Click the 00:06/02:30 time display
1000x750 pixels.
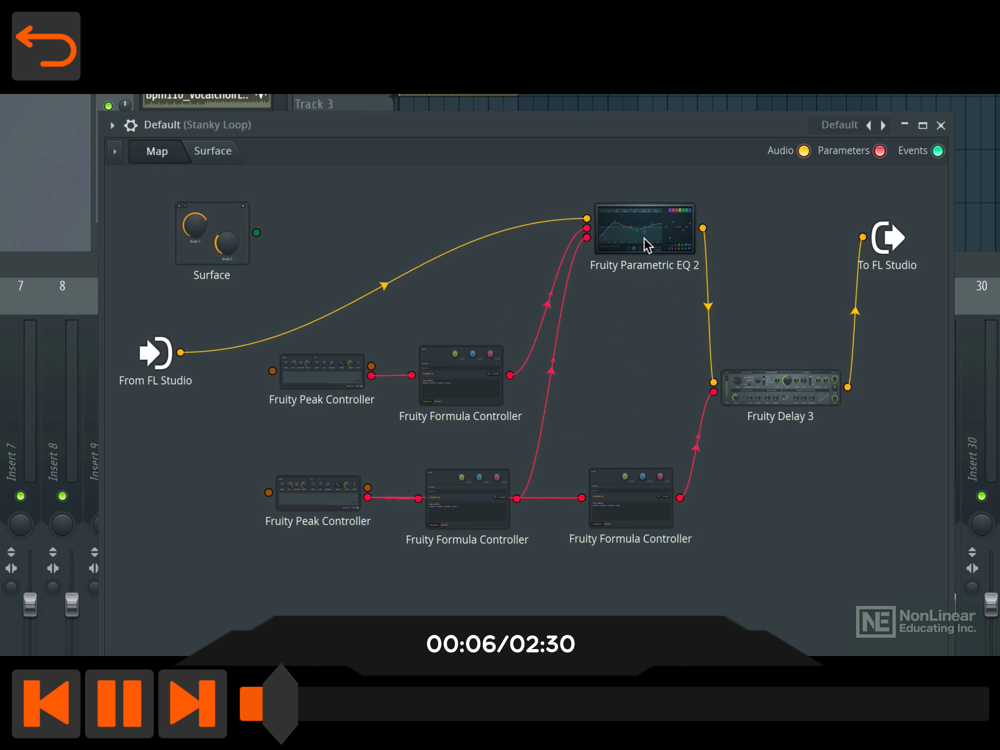pyautogui.click(x=501, y=644)
